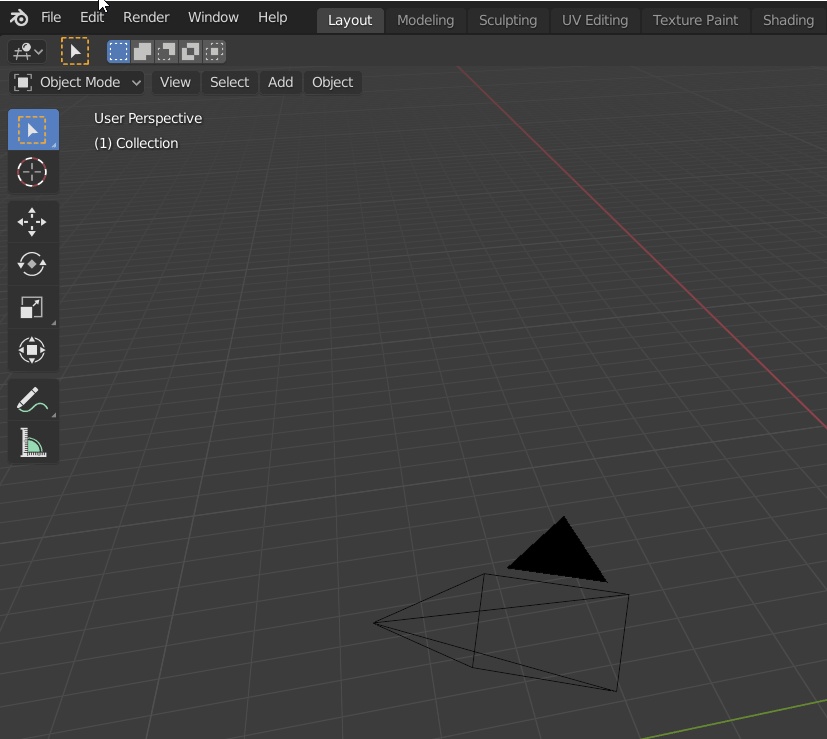
Task: Choose Set a new selection mode
Action: 118,52
